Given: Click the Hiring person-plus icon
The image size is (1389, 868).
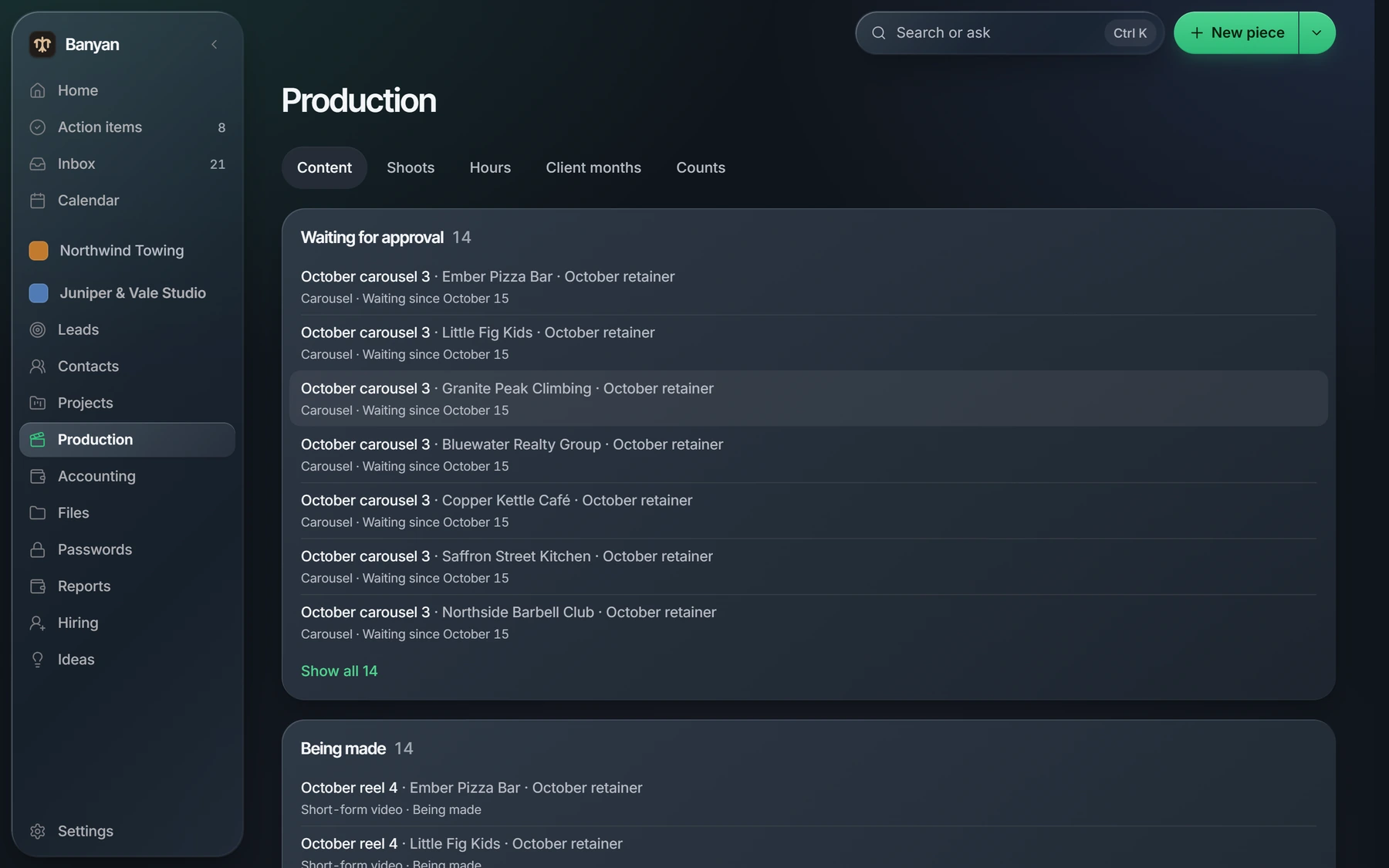Looking at the screenshot, I should tap(37, 623).
